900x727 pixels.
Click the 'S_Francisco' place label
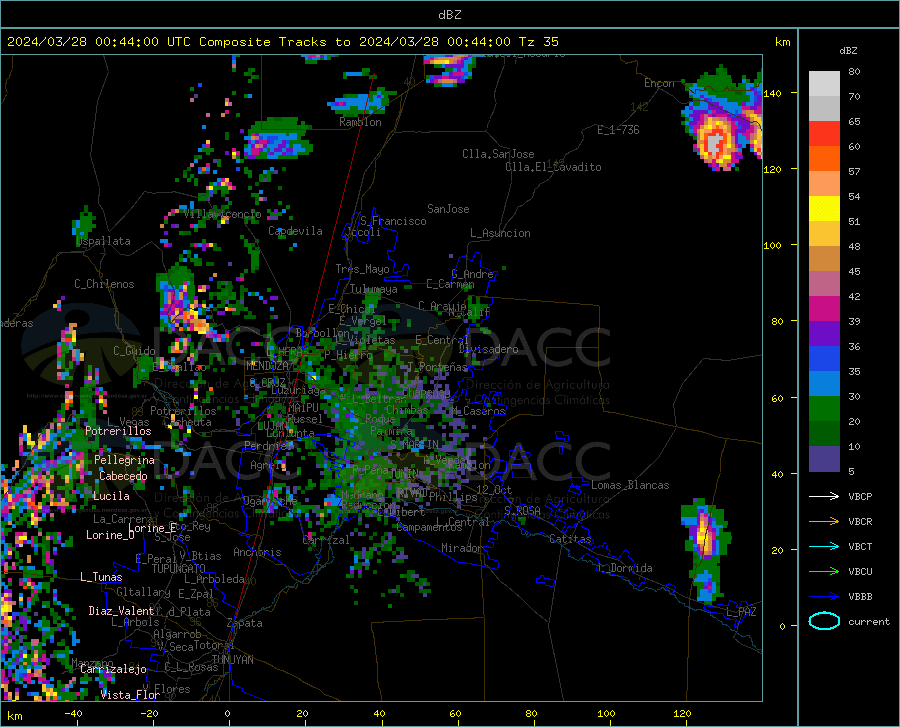coord(393,221)
